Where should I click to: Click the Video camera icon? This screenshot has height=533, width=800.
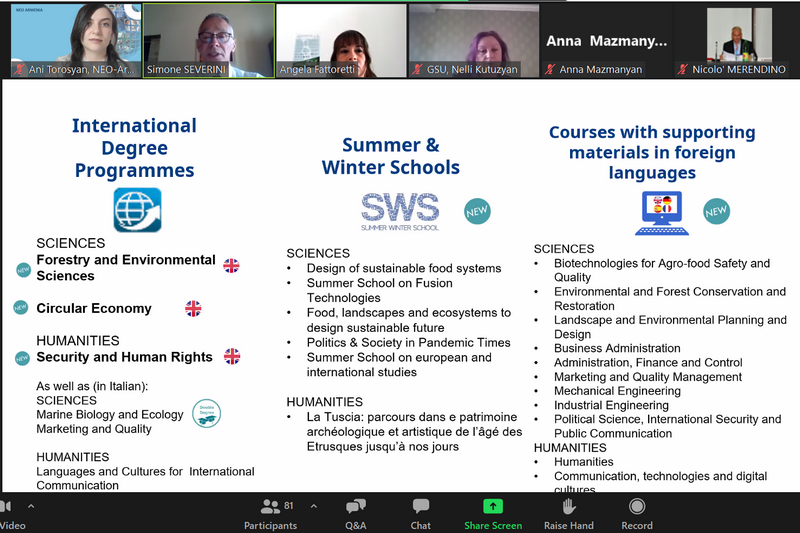pyautogui.click(x=5, y=506)
